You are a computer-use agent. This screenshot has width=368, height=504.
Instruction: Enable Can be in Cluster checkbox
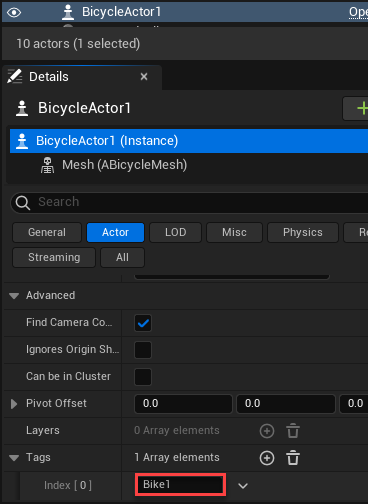tap(143, 377)
